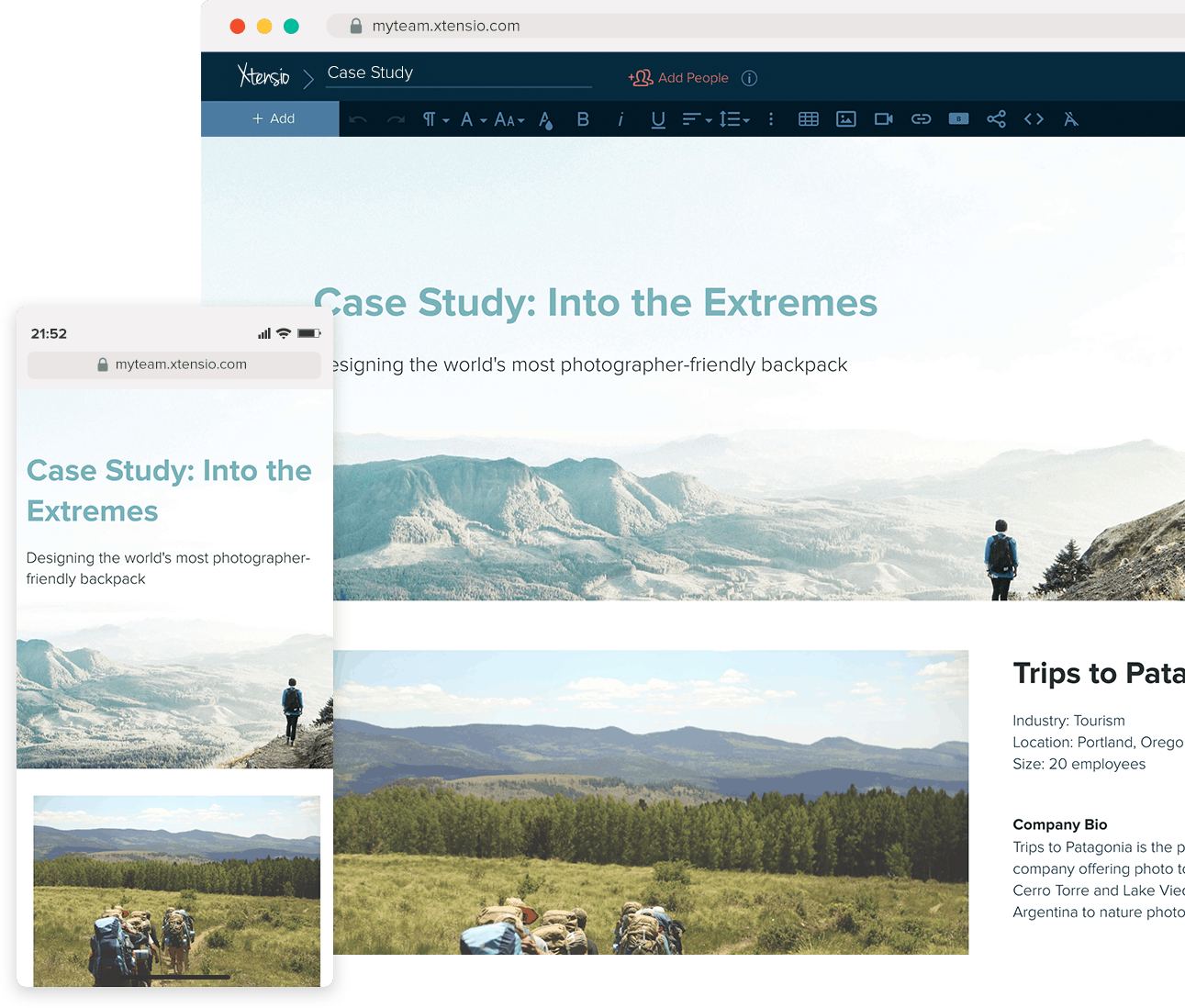Click the redo arrow icon
Screen dimensions: 1185x1008
395,118
